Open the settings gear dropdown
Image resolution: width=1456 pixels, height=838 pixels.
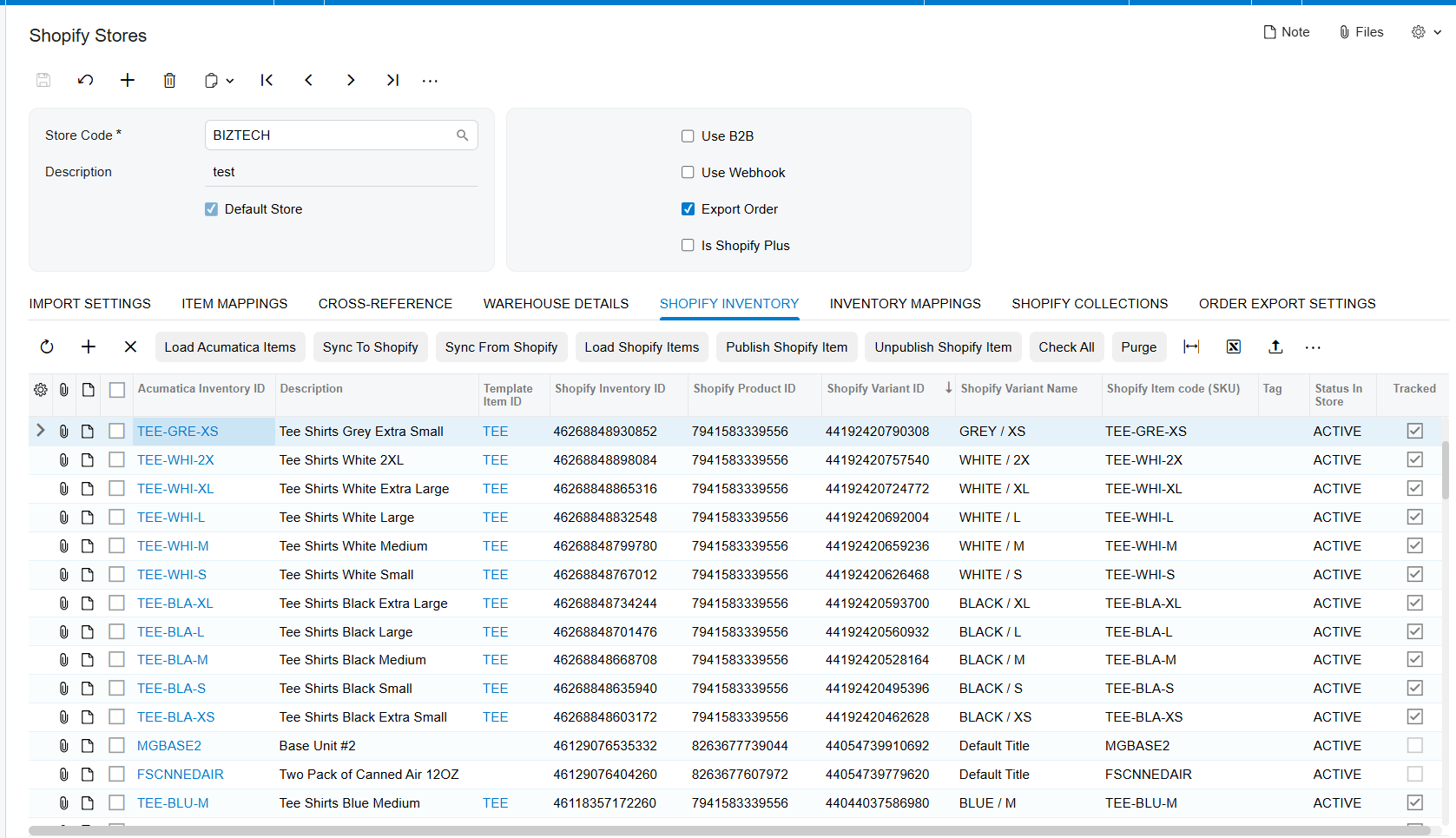[1426, 32]
